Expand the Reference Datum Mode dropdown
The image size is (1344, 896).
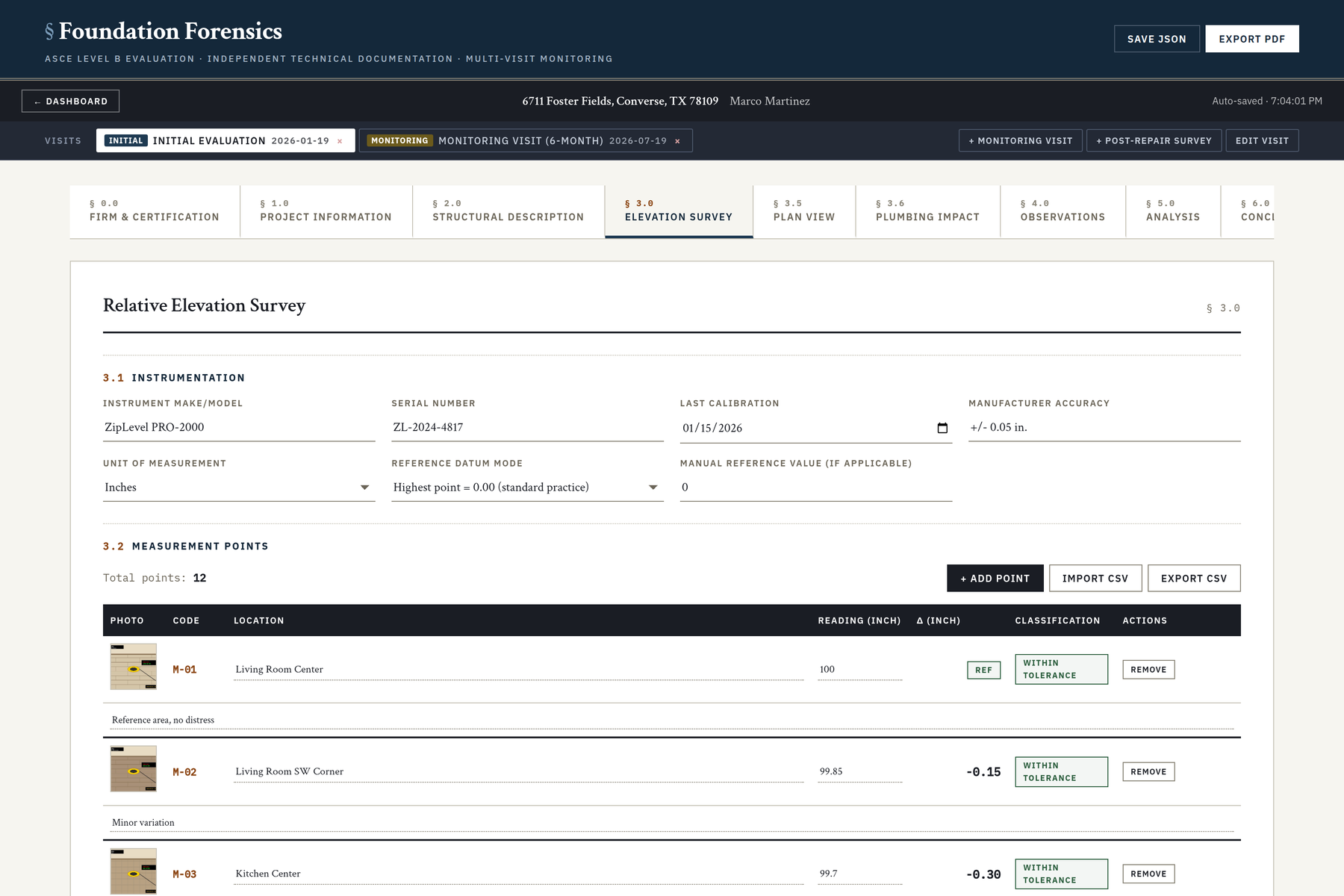[527, 488]
